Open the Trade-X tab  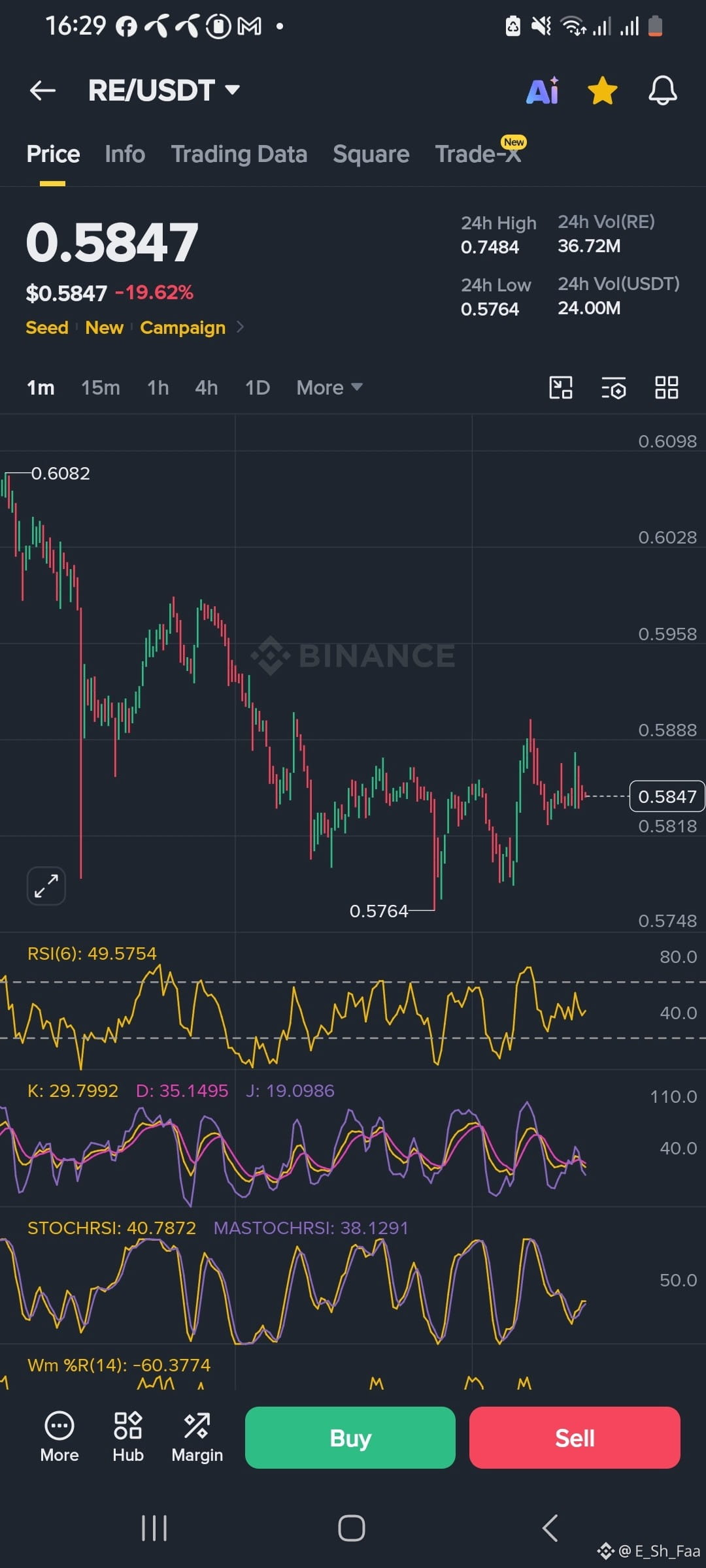pos(479,154)
